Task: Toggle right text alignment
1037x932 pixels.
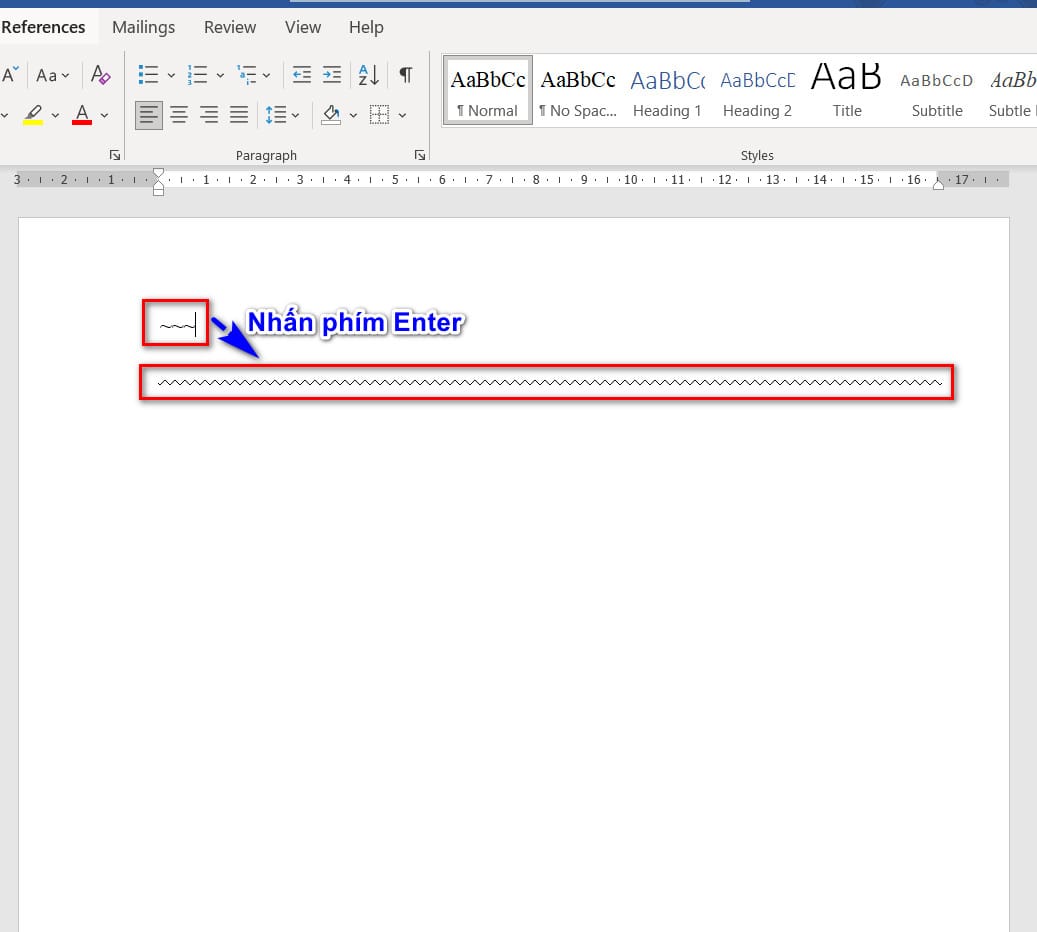Action: coord(209,115)
